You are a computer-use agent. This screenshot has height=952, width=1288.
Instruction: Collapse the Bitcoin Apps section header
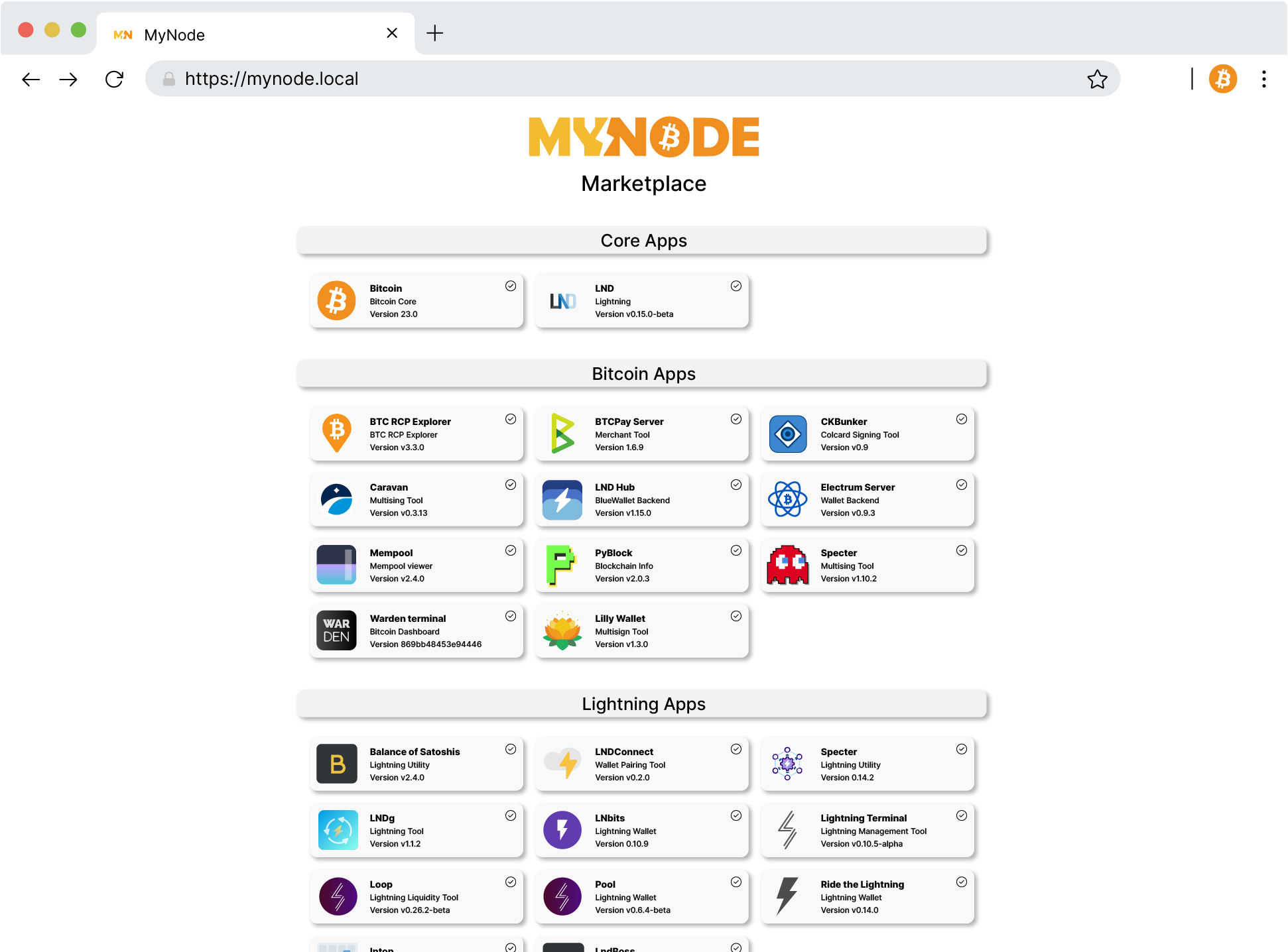point(642,374)
